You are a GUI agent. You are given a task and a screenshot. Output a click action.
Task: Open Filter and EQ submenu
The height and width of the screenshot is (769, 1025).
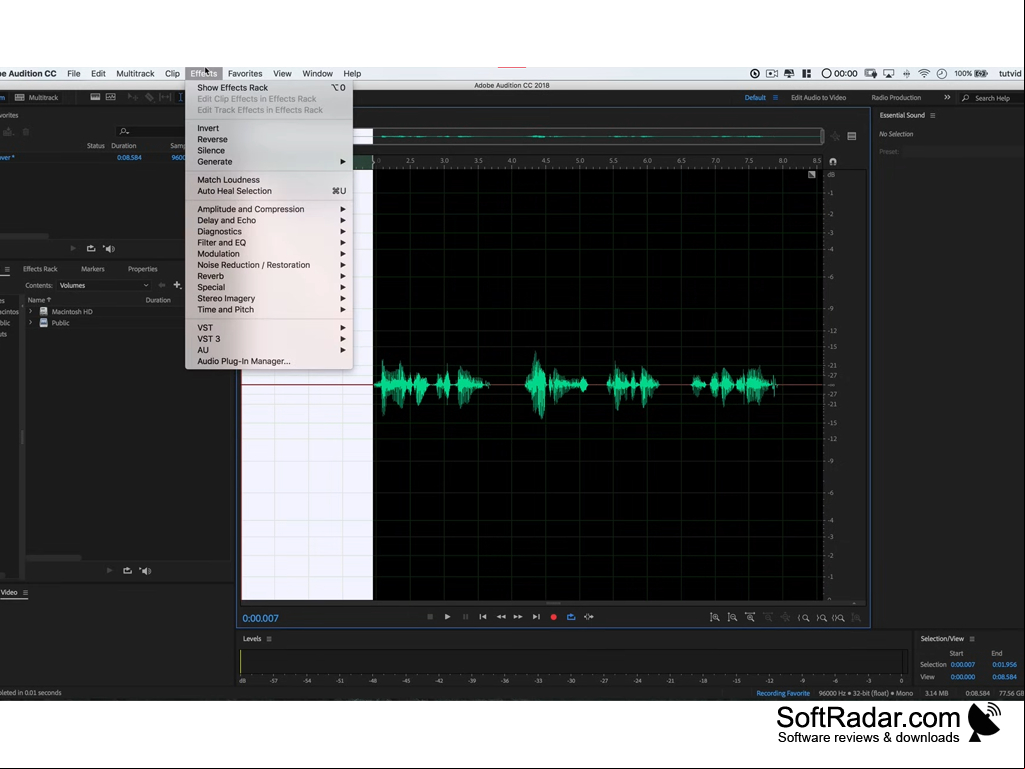pos(269,243)
